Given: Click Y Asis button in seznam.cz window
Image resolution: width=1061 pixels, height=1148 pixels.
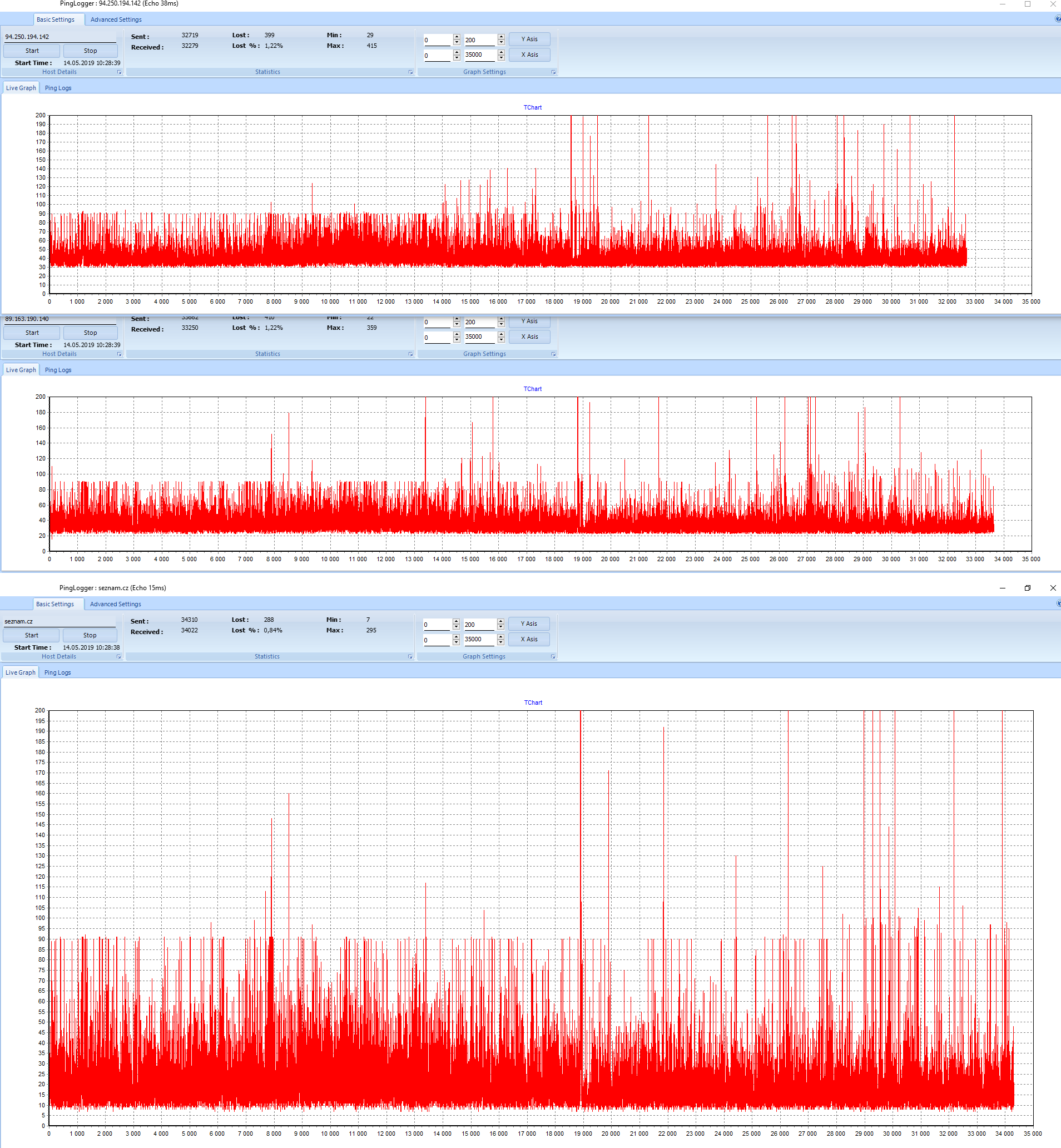Looking at the screenshot, I should [x=529, y=624].
